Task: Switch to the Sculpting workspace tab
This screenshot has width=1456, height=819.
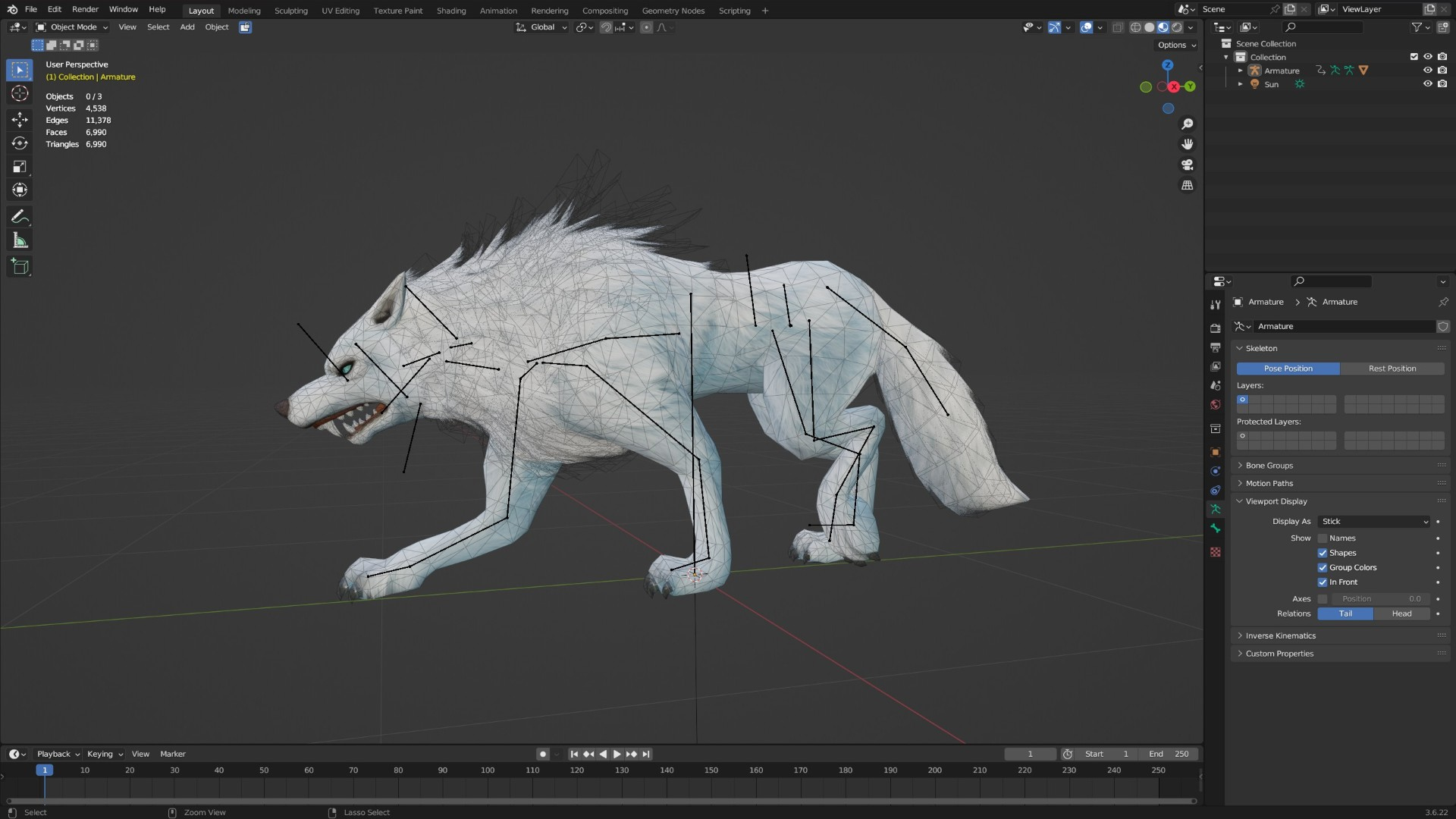Action: tap(290, 11)
